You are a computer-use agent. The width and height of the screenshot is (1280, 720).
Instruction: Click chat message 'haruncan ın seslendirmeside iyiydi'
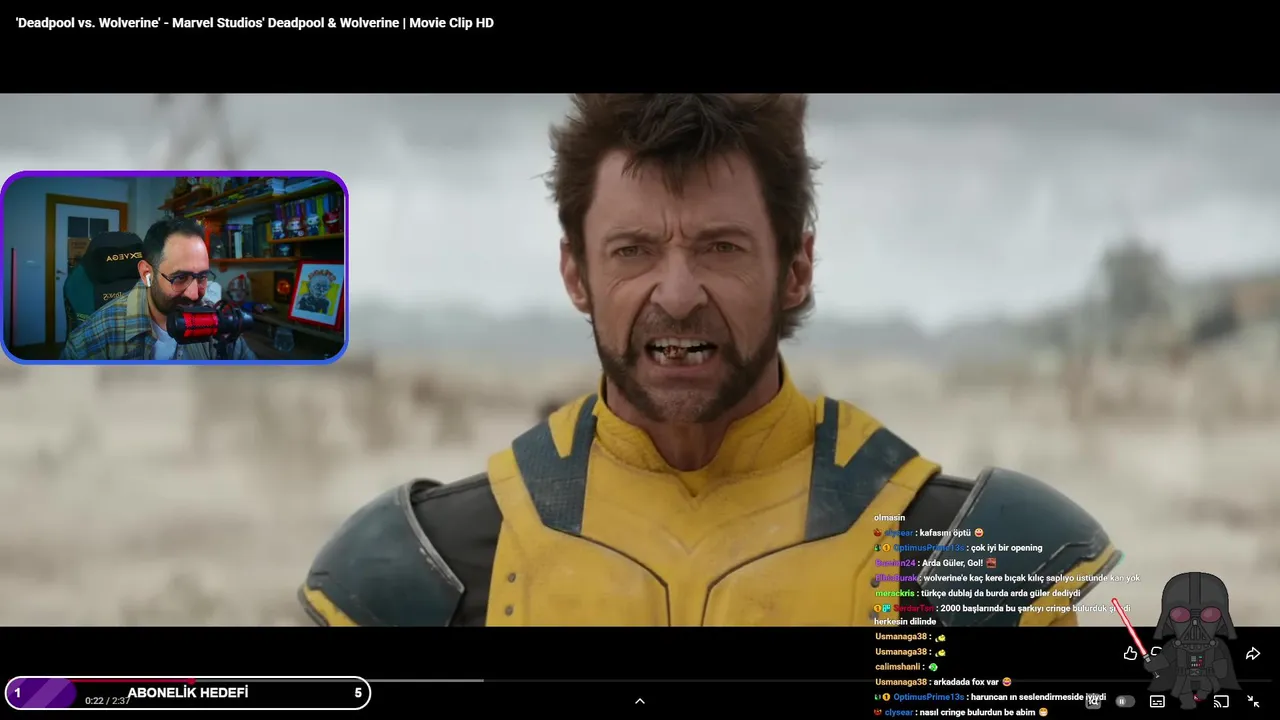coord(1037,697)
